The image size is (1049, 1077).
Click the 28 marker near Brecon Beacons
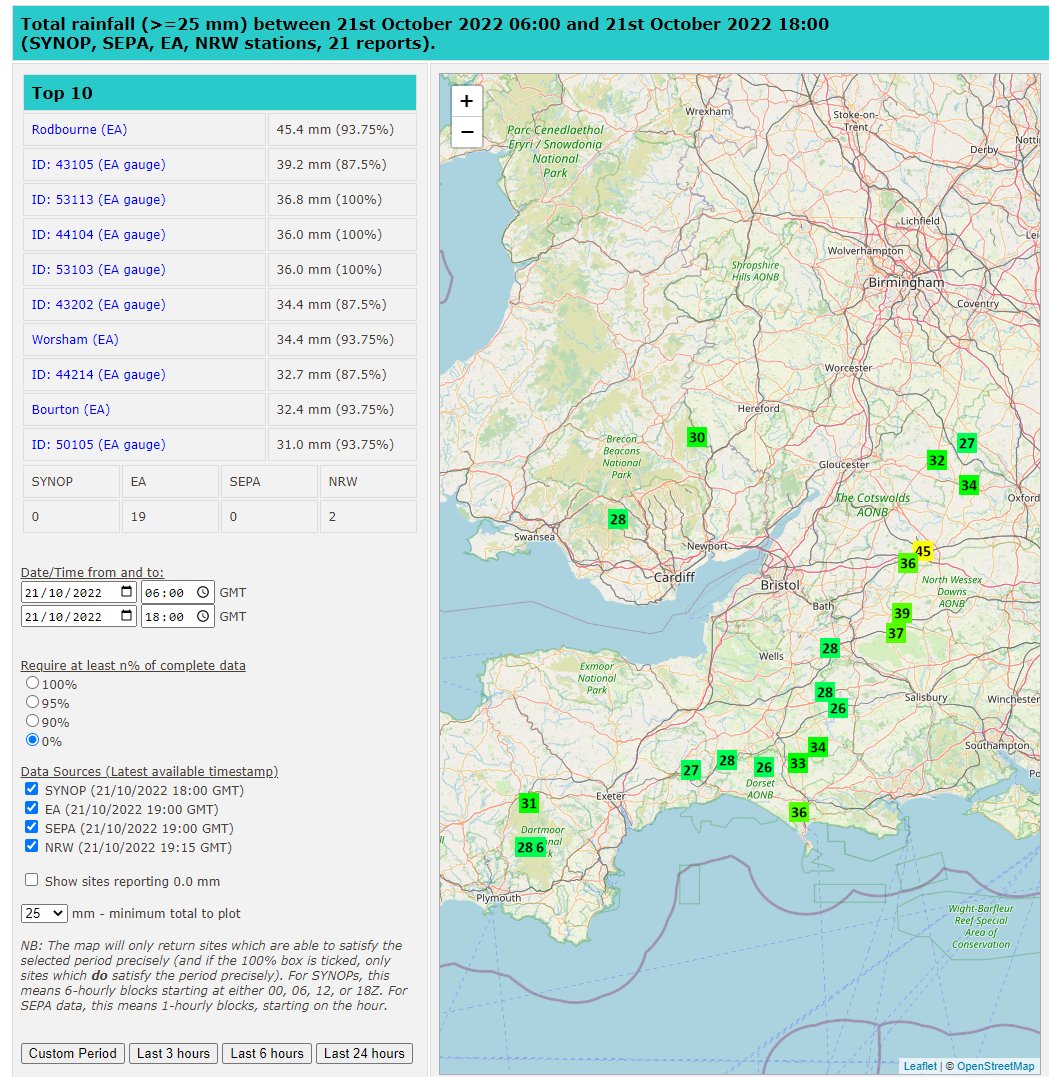click(x=618, y=519)
